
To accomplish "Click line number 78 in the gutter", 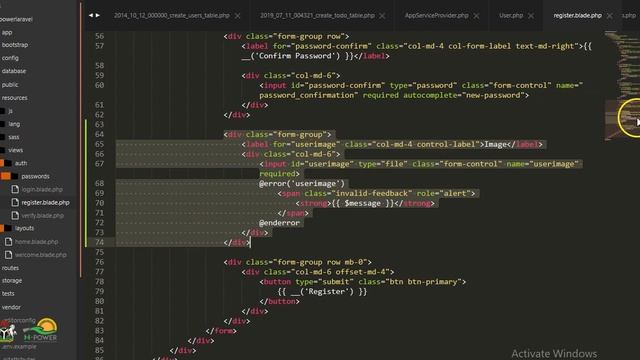I will pyautogui.click(x=99, y=282).
